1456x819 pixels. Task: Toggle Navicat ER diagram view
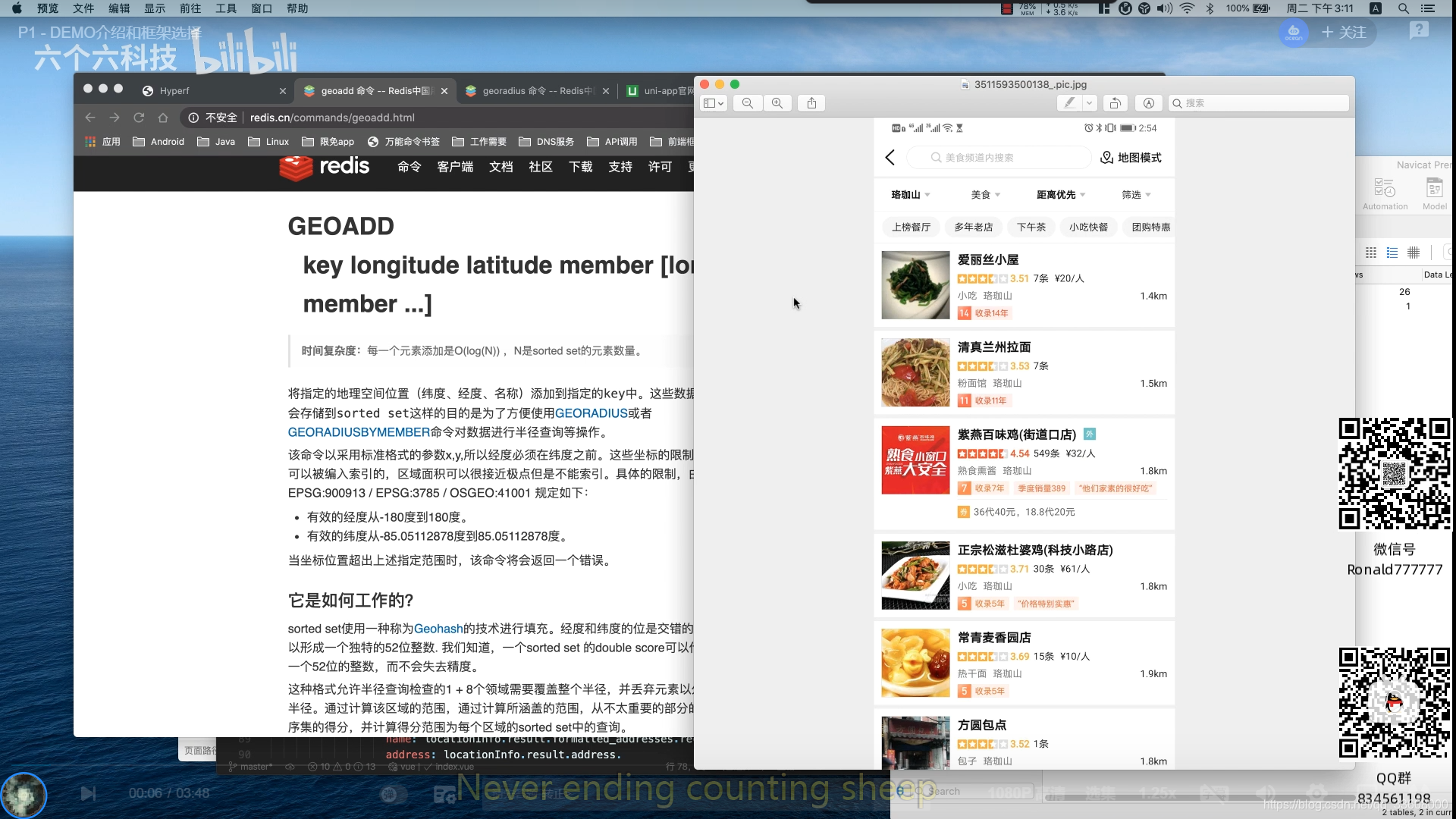pos(1414,253)
